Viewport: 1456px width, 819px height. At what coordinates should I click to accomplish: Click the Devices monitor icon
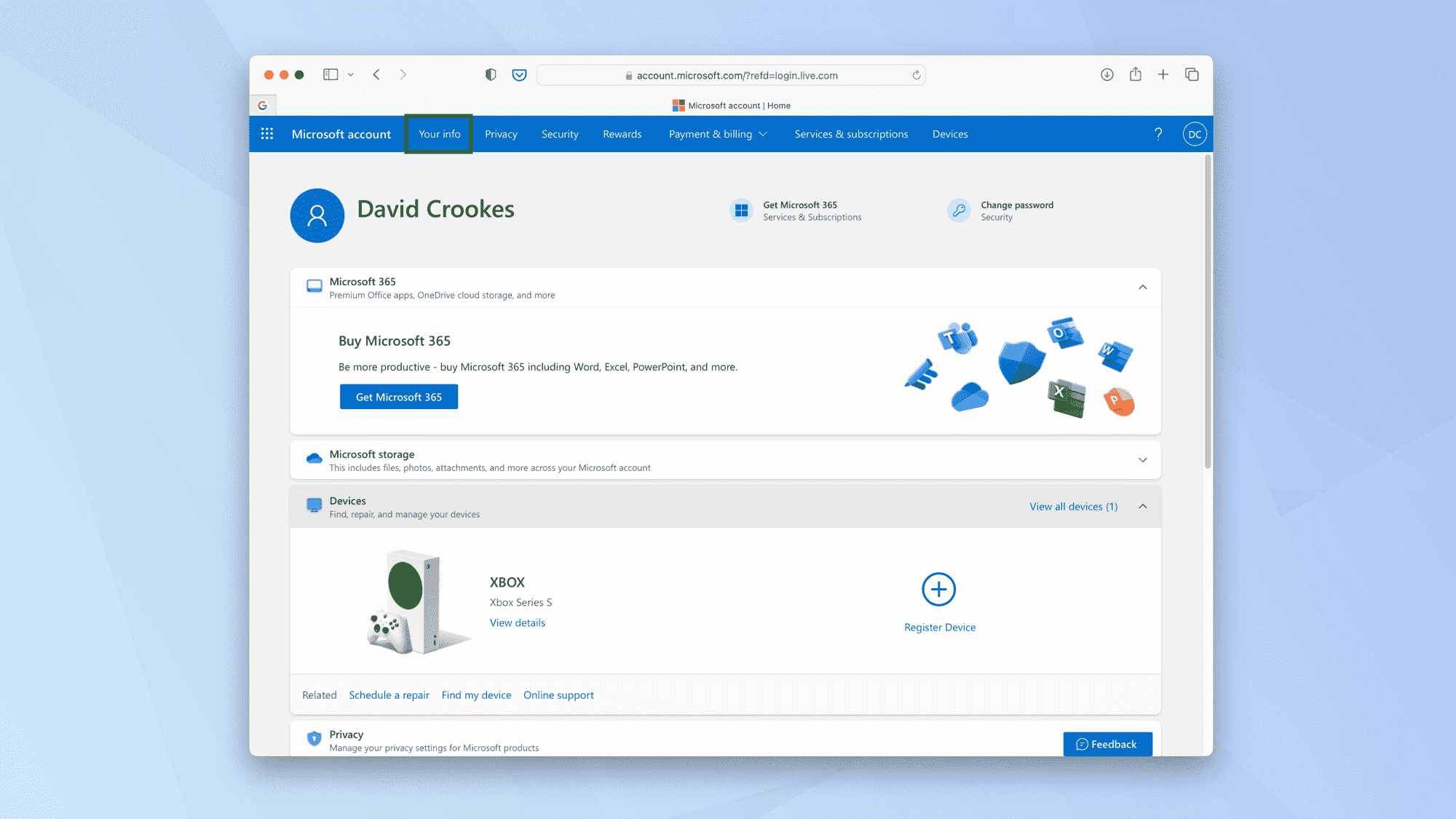[314, 505]
